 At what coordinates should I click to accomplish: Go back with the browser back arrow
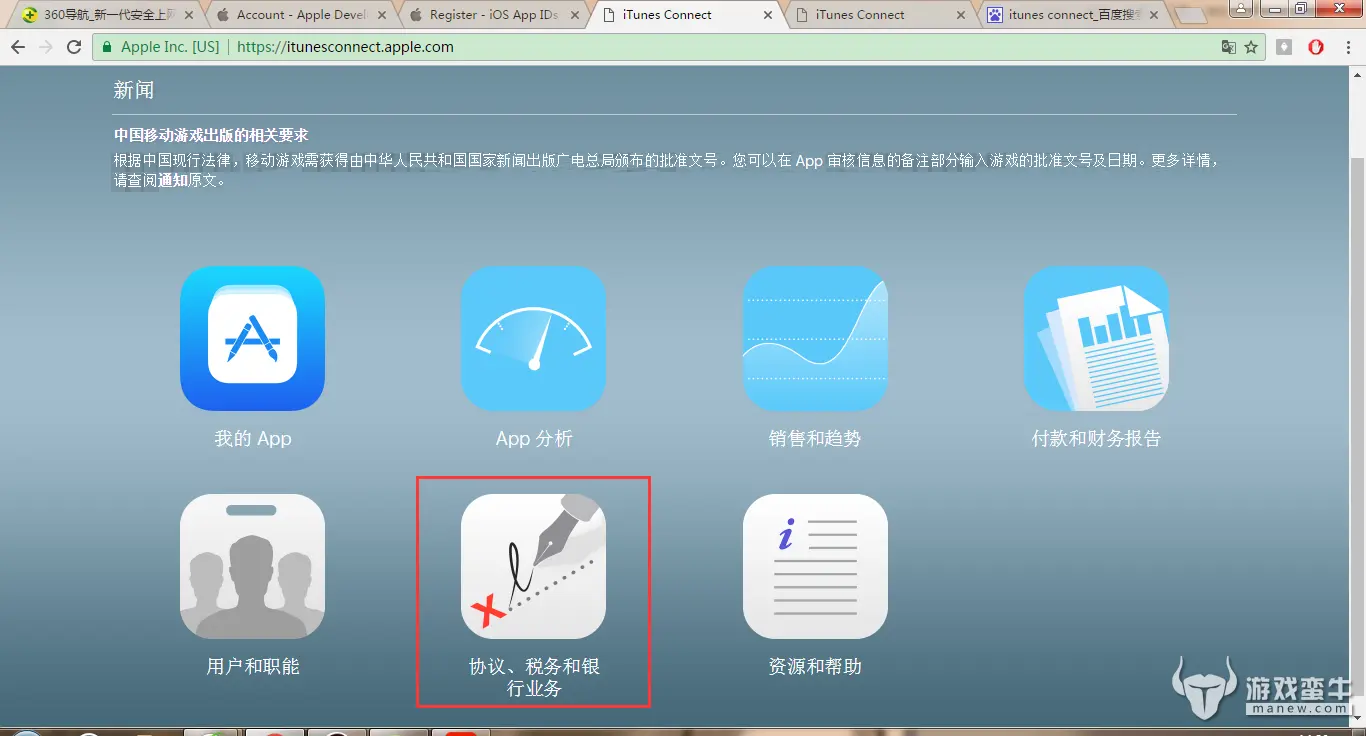click(18, 47)
